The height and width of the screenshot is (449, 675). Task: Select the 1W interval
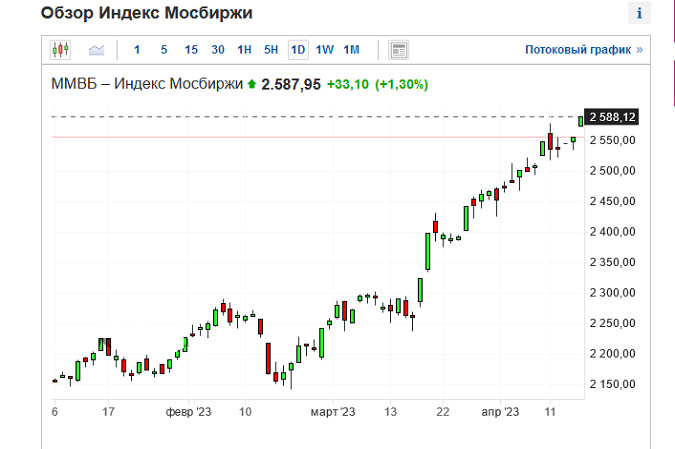pos(325,50)
